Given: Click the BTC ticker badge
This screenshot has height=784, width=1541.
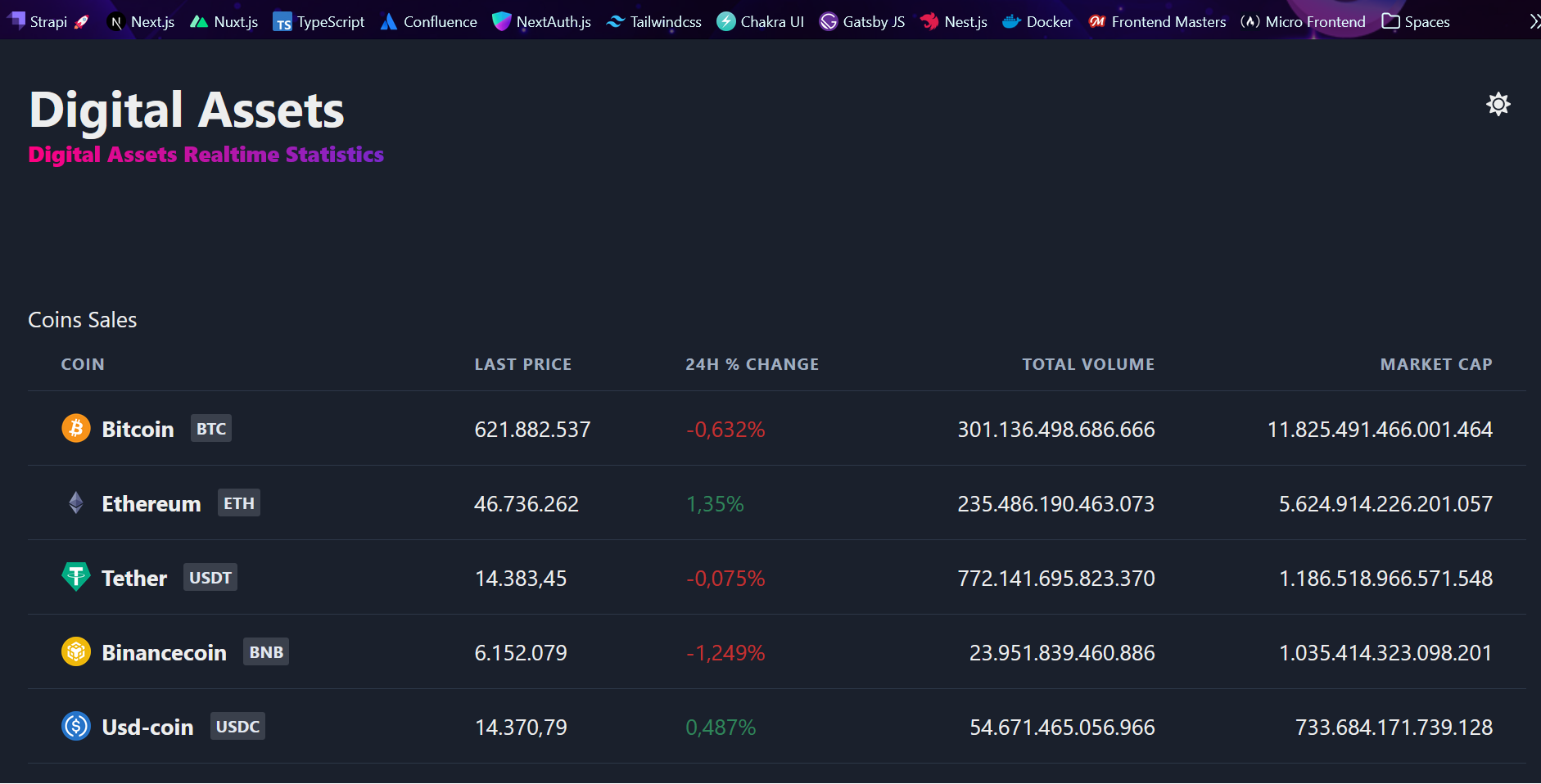Looking at the screenshot, I should click(x=211, y=428).
